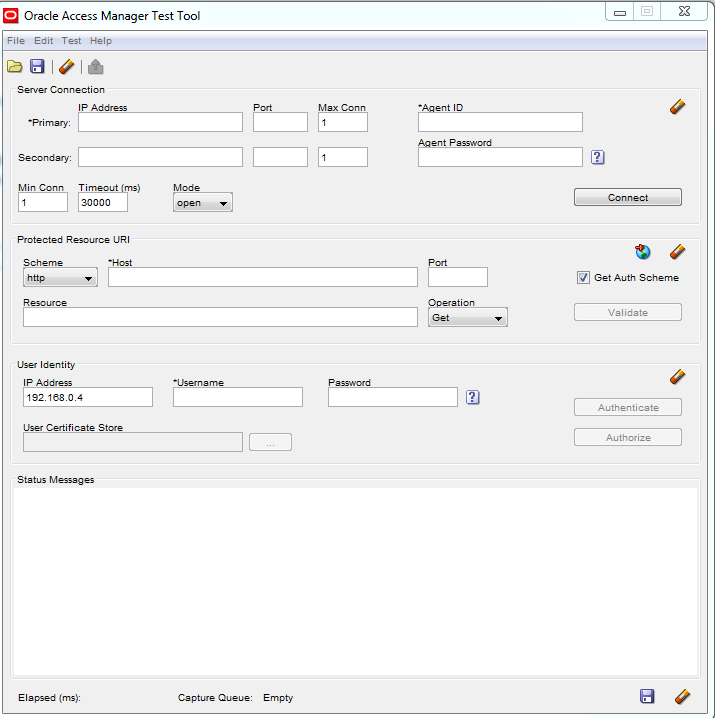Click the help icon beside user Password

tap(472, 397)
